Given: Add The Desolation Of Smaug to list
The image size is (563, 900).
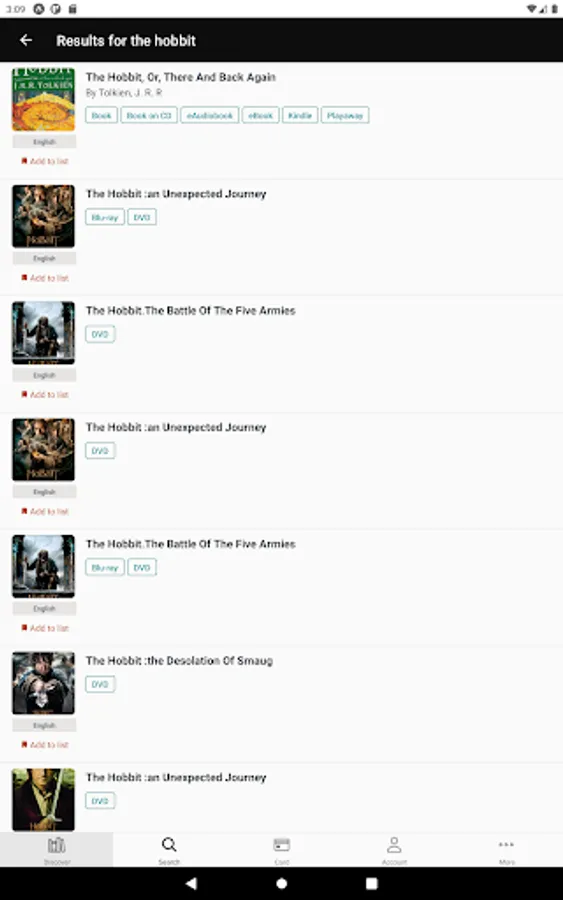Looking at the screenshot, I should [x=45, y=745].
